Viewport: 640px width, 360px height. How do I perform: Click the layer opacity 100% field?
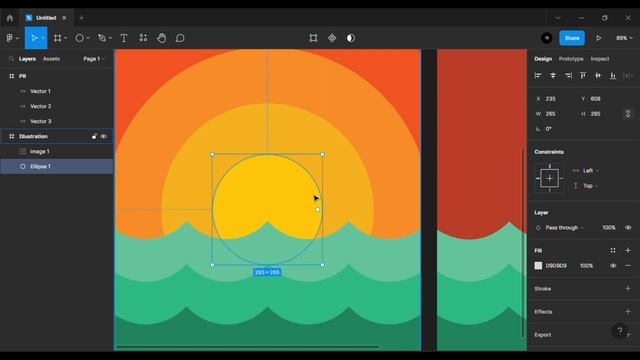(609, 228)
